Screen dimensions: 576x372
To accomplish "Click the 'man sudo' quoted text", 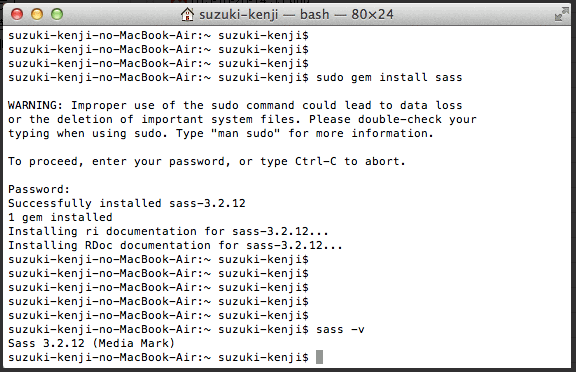I will coord(246,133).
